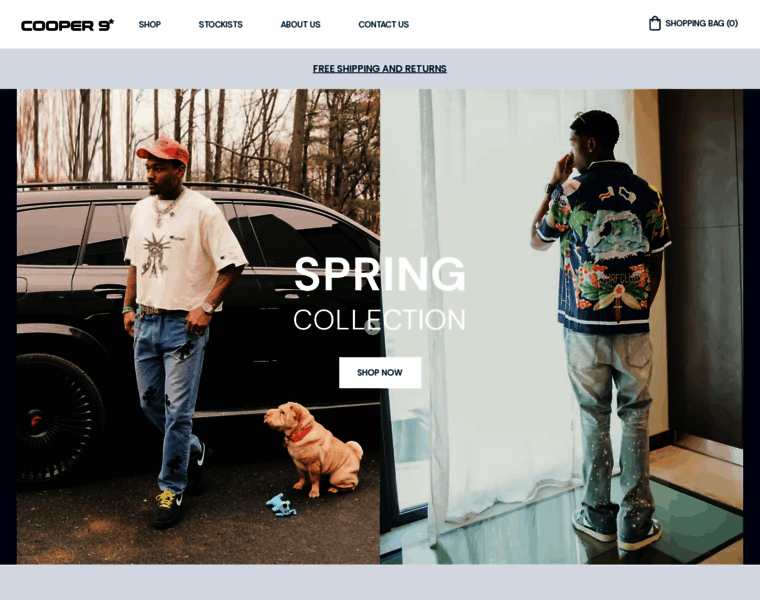The image size is (760, 600).
Task: Click the SHOP NOW button
Action: (x=380, y=372)
